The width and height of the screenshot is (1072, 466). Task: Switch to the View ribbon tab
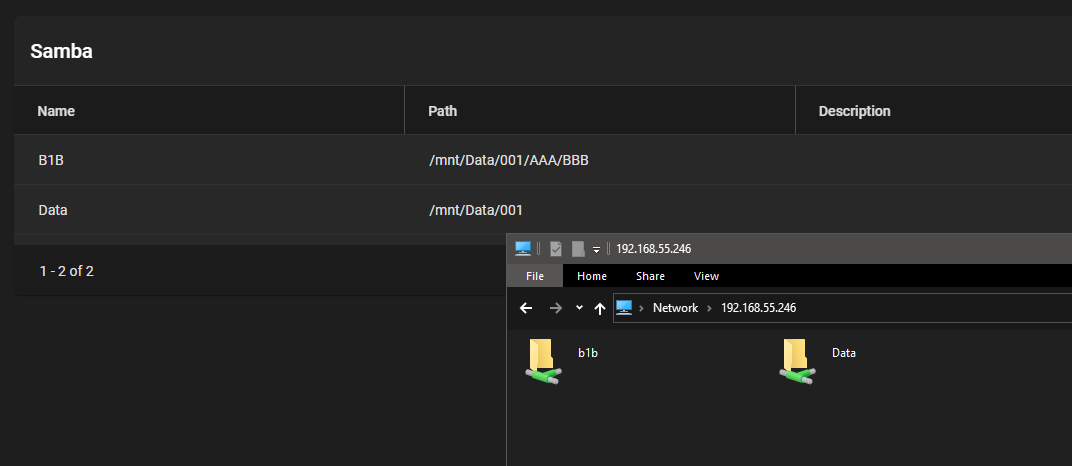pos(706,276)
